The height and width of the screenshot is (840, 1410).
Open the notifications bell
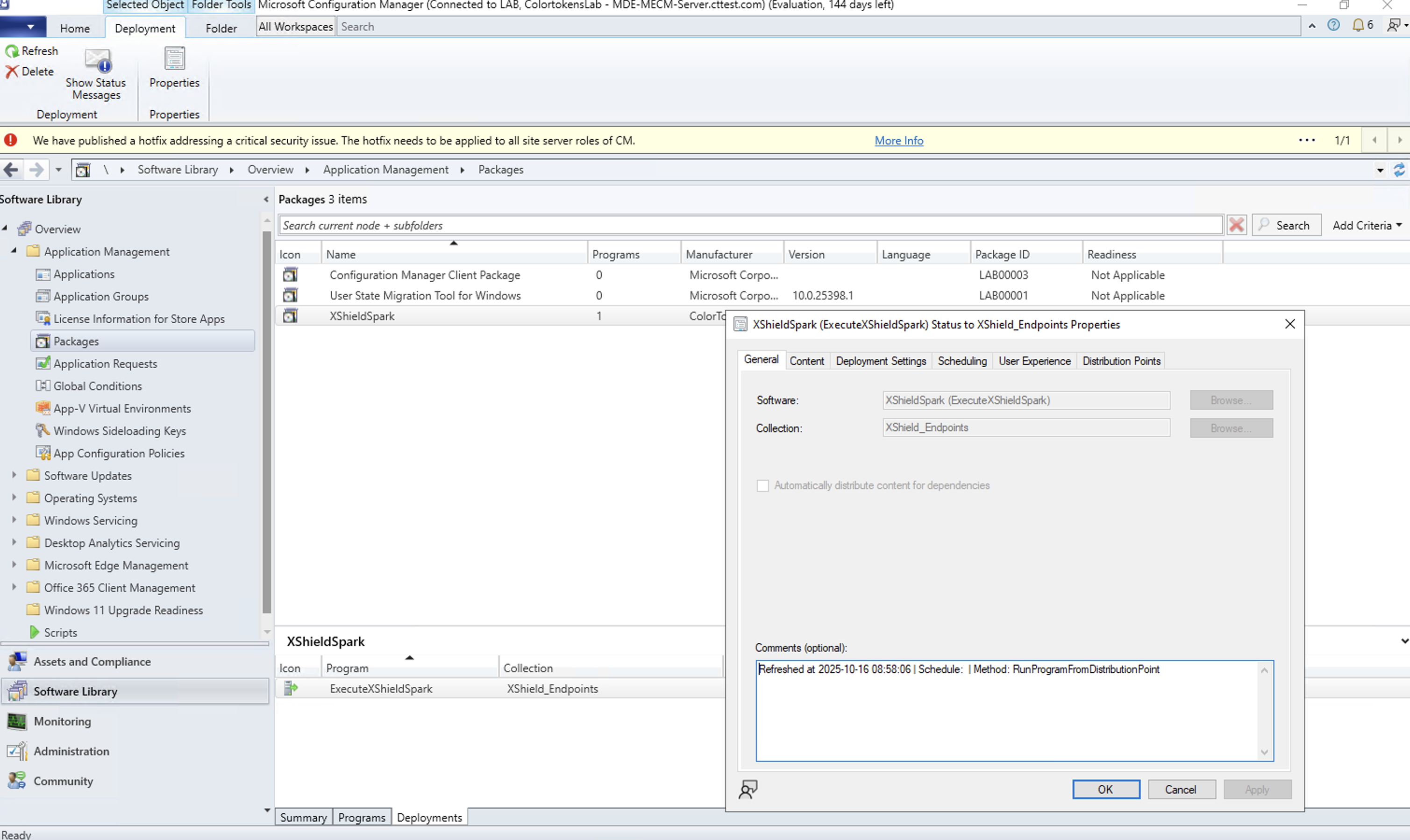(x=1358, y=26)
